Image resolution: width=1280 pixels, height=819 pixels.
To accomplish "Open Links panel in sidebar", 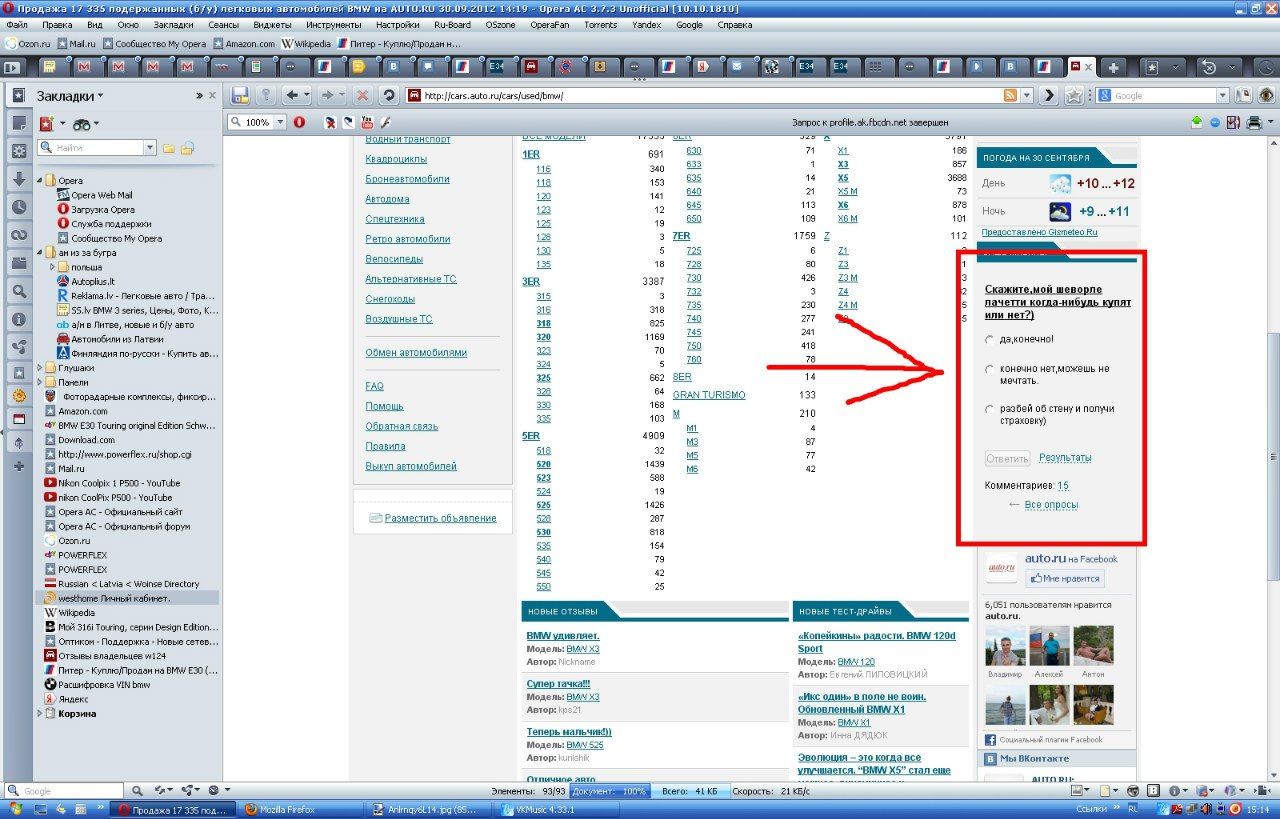I will (x=19, y=235).
